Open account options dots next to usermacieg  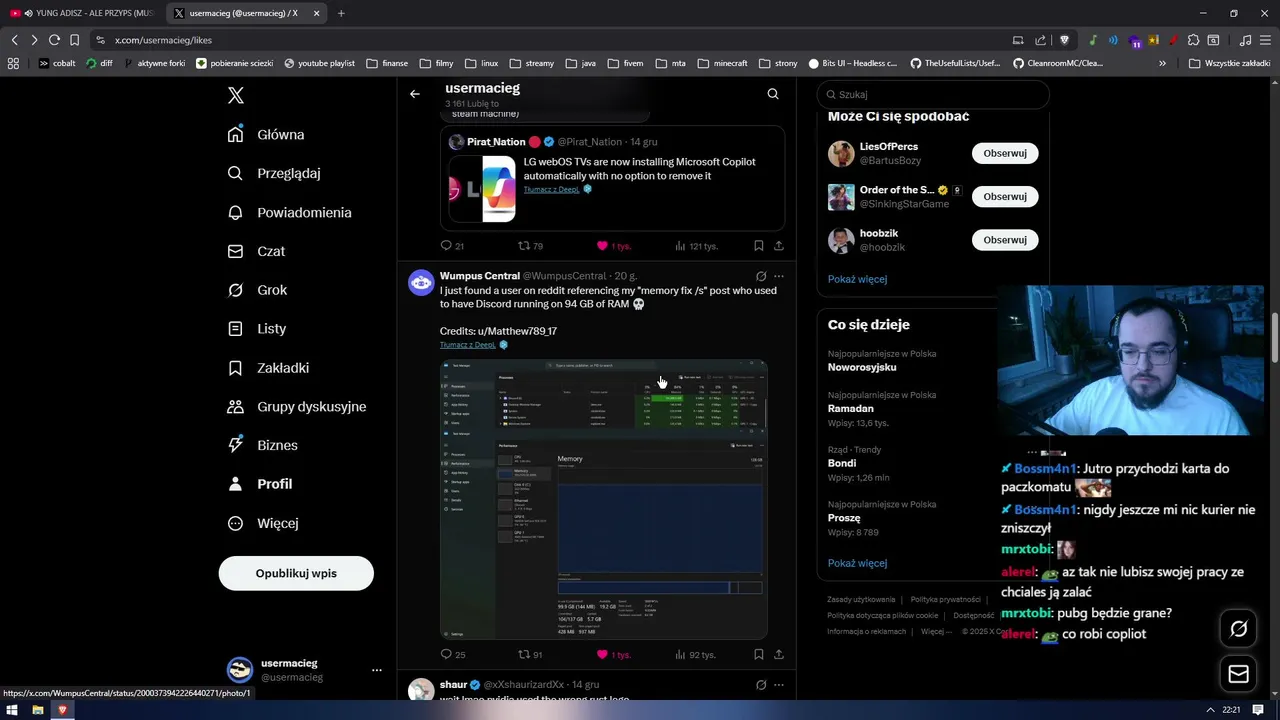click(x=376, y=670)
